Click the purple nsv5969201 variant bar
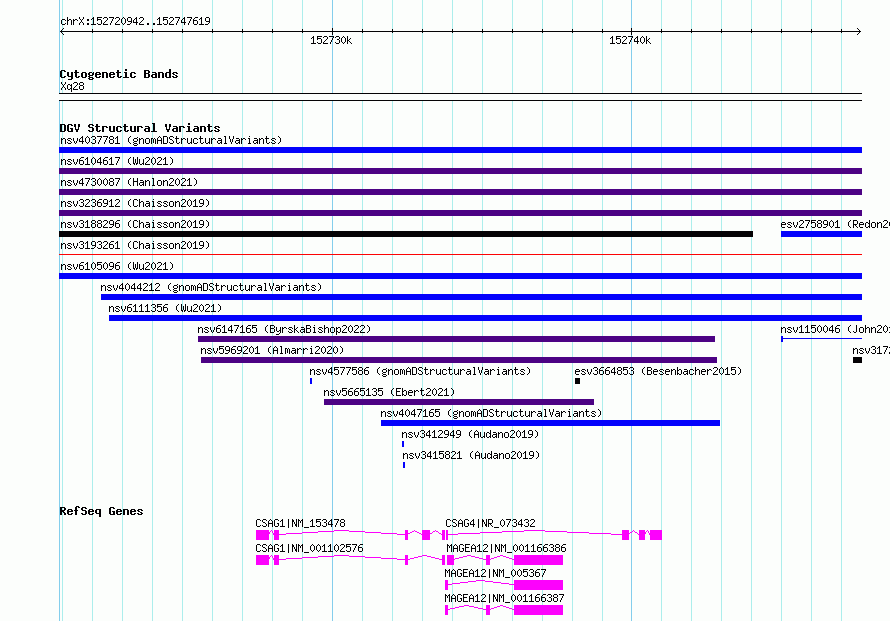Screen dimensions: 890x621 (459, 360)
